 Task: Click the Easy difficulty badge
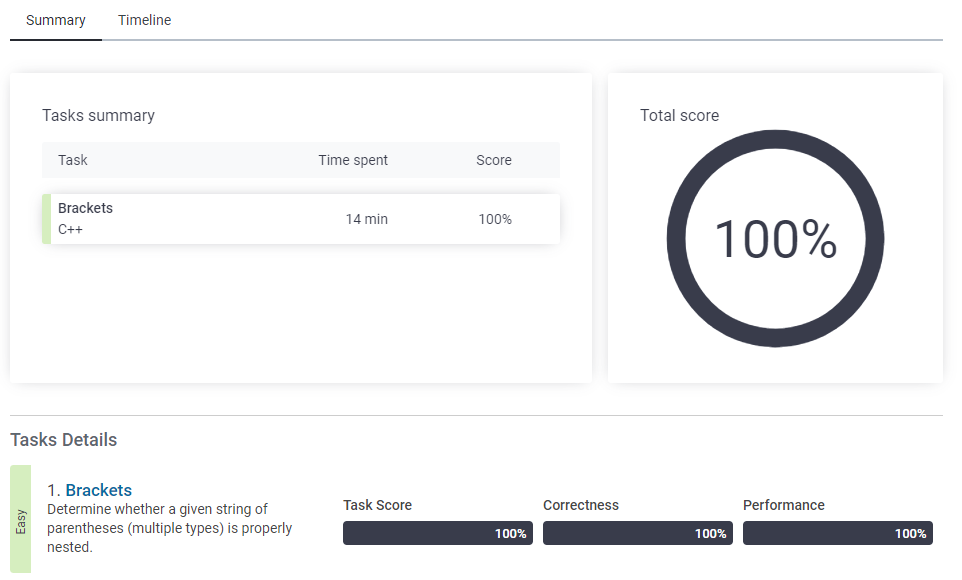click(x=21, y=519)
